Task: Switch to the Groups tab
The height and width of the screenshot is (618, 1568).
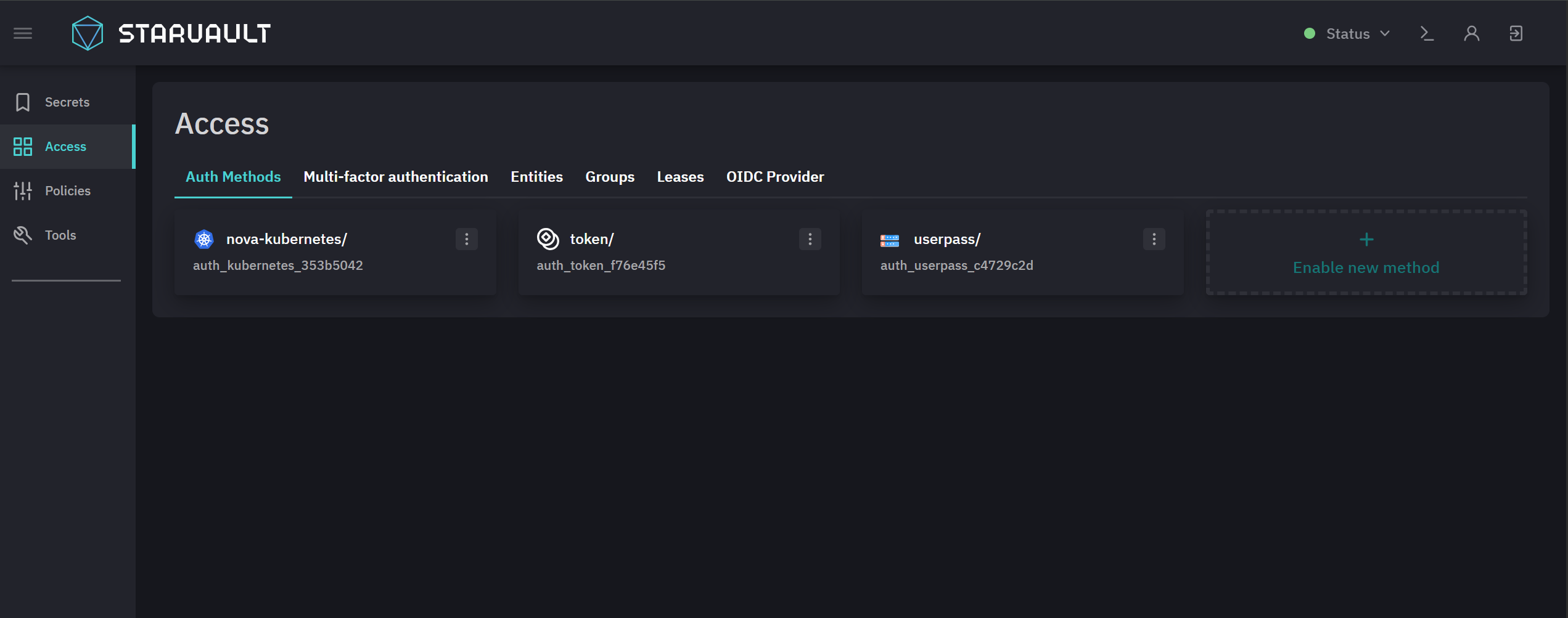Action: (610, 177)
